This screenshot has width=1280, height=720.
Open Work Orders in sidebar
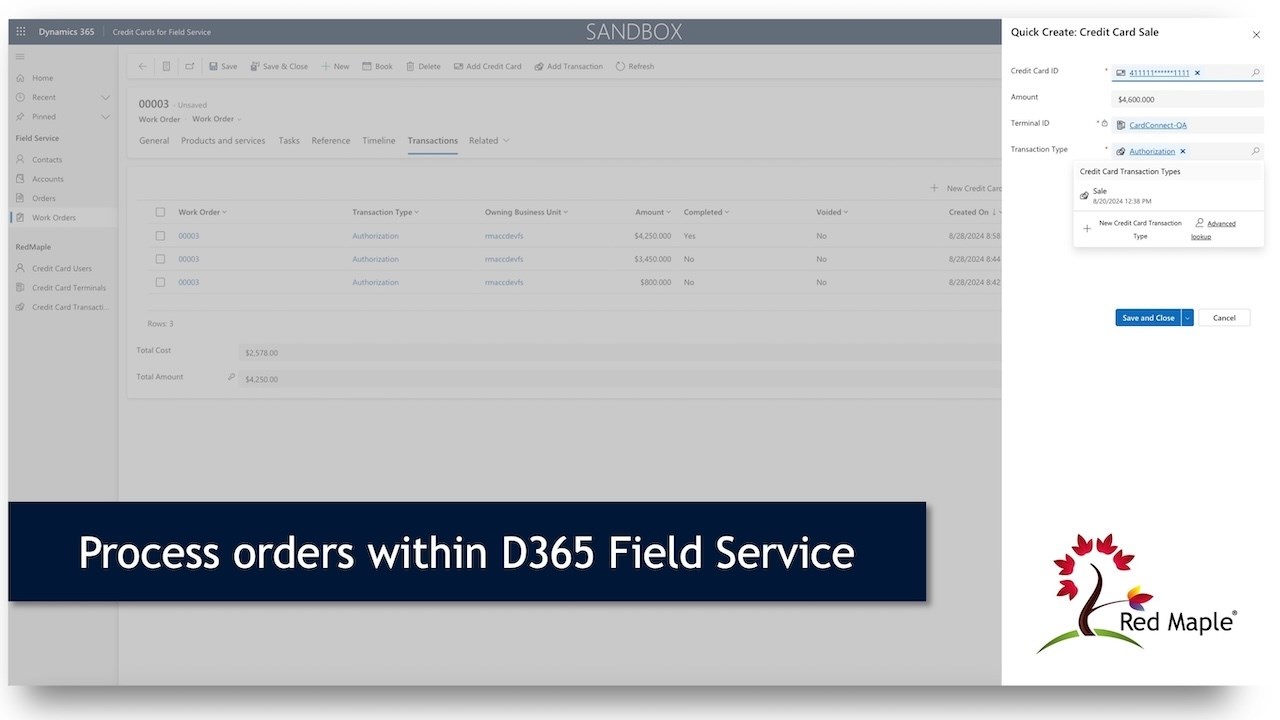[x=53, y=217]
